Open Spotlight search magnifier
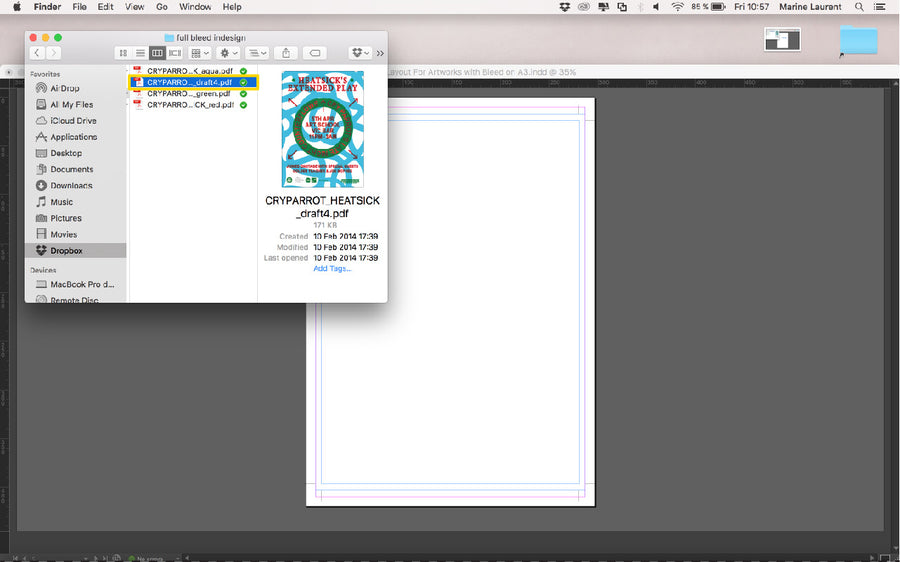 [x=859, y=7]
